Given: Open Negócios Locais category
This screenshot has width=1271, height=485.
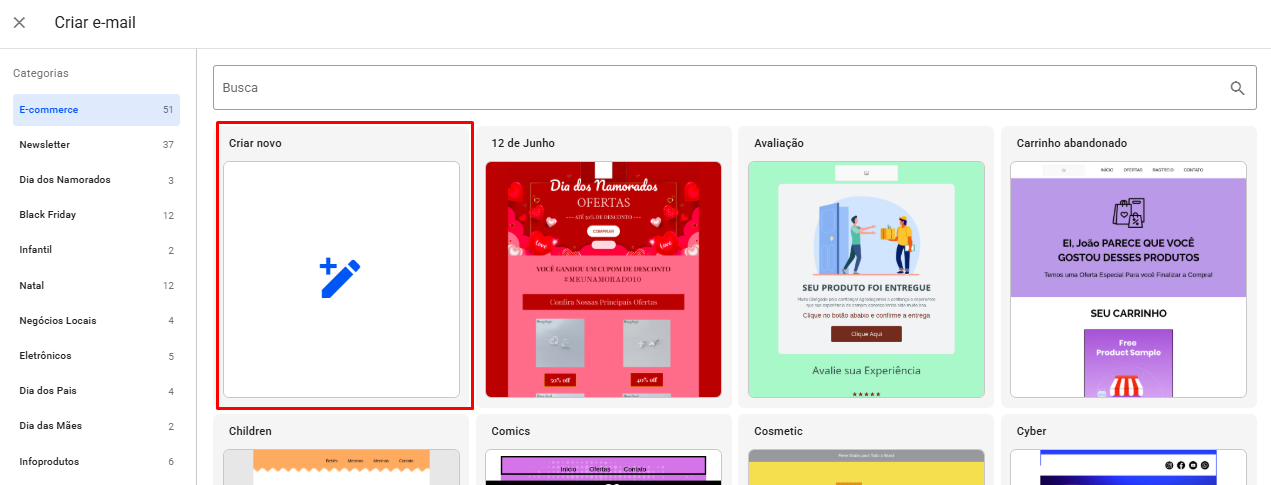Looking at the screenshot, I should pos(96,321).
